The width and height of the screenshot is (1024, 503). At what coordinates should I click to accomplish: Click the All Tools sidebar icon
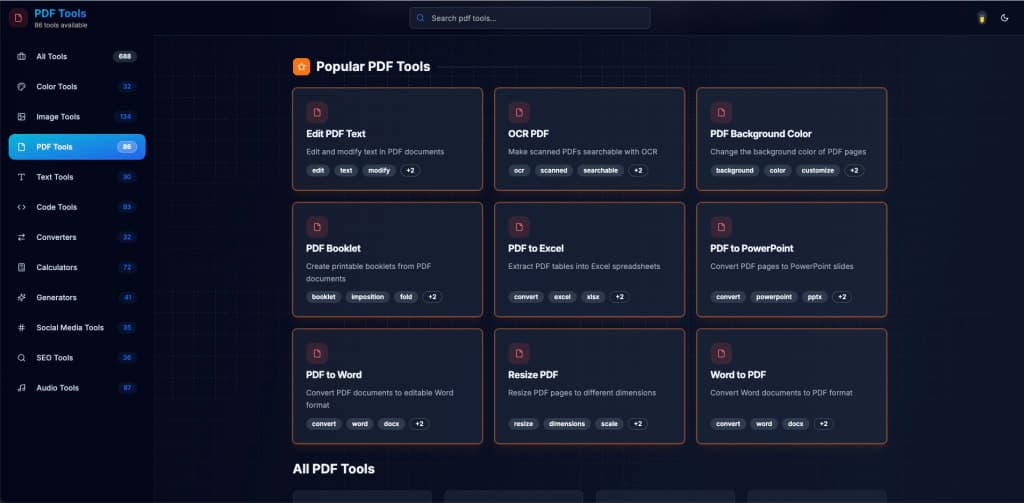[x=22, y=57]
